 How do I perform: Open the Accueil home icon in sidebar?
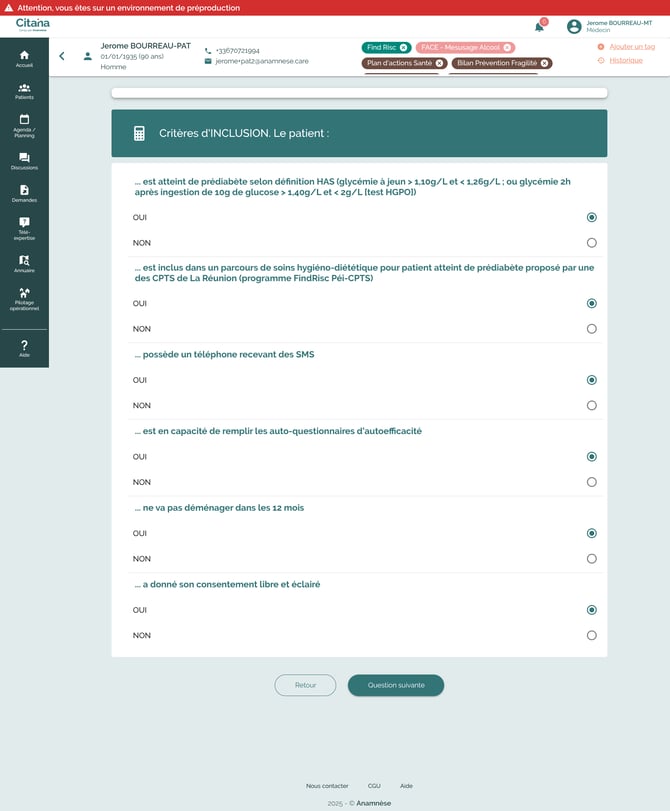24,58
